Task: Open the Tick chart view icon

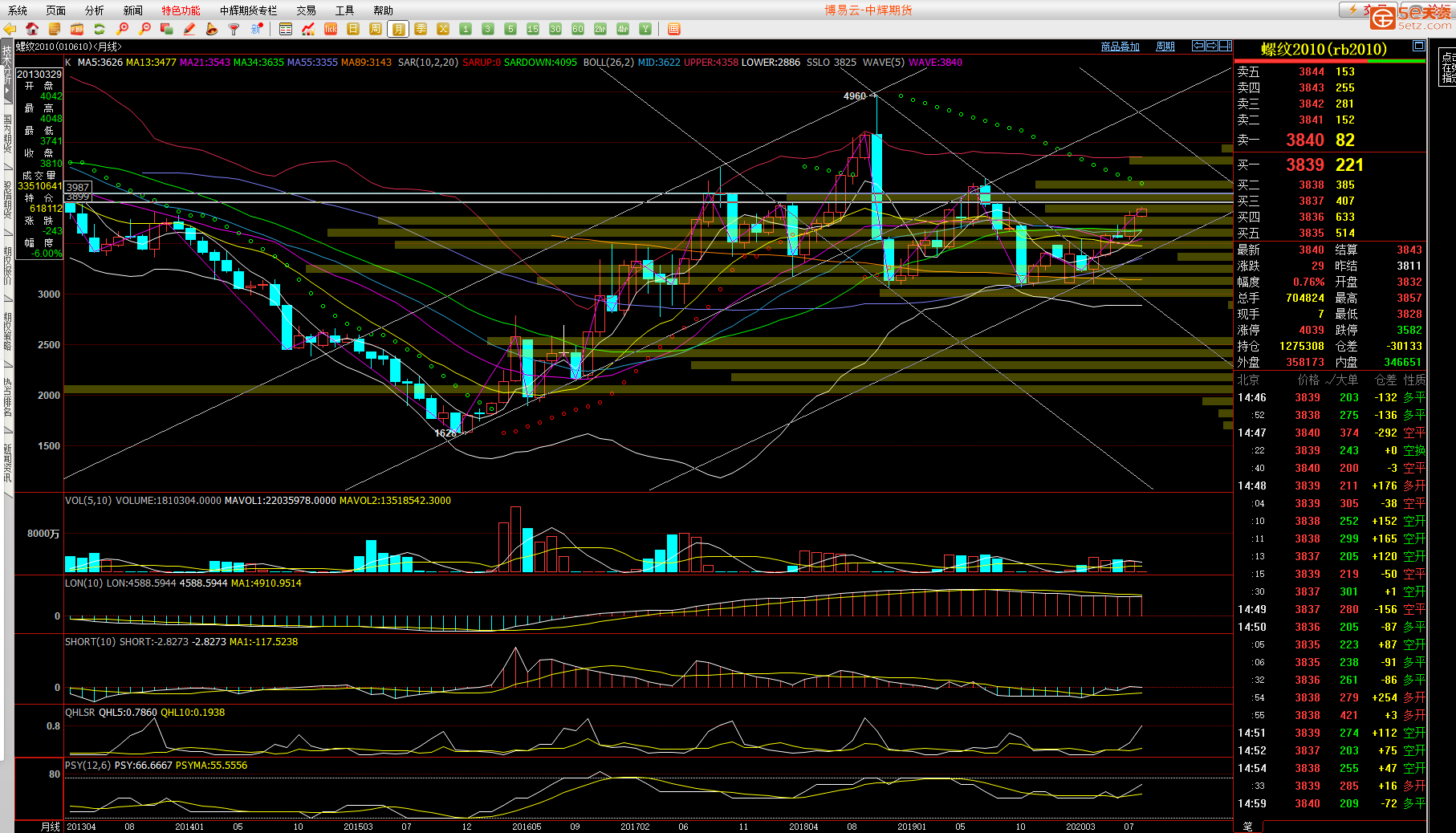Action: tap(330, 29)
